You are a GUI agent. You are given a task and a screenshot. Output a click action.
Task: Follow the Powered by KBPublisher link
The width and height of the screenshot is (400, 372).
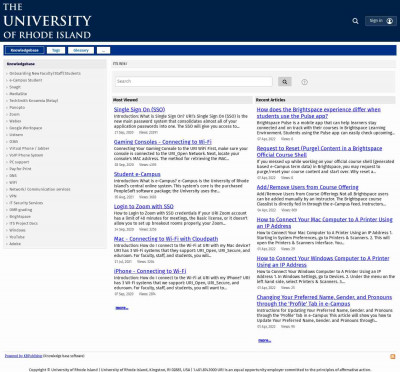point(23,356)
